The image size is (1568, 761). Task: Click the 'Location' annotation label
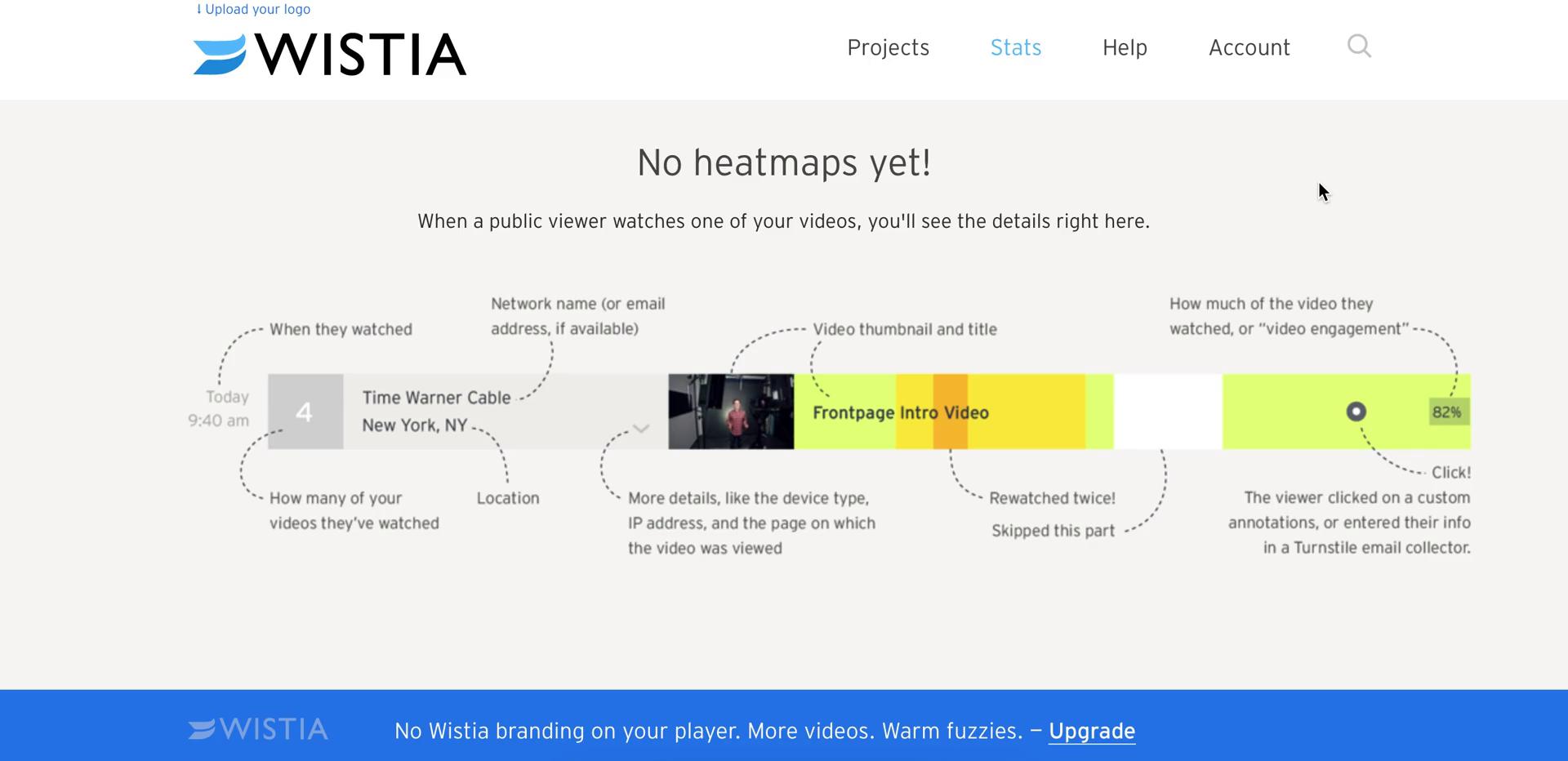508,498
